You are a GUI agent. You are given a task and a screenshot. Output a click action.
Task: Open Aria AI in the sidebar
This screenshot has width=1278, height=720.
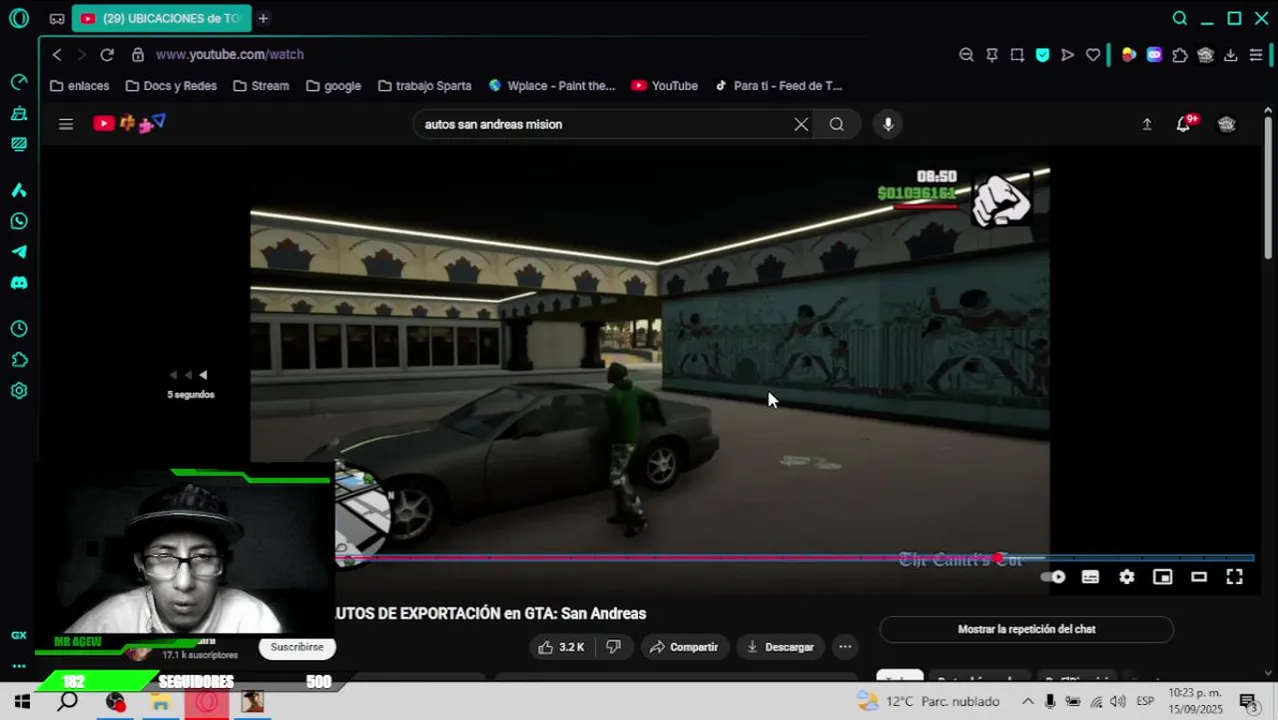click(18, 190)
